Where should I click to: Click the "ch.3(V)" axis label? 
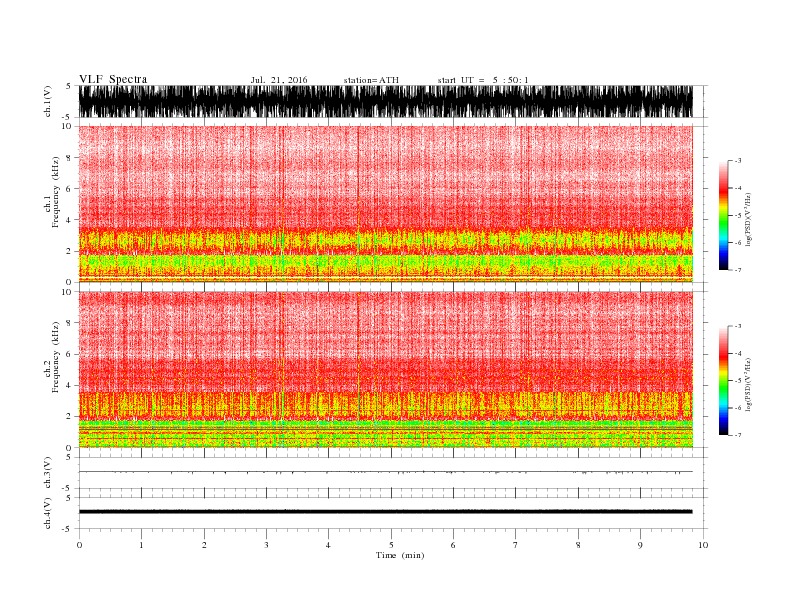tap(47, 472)
